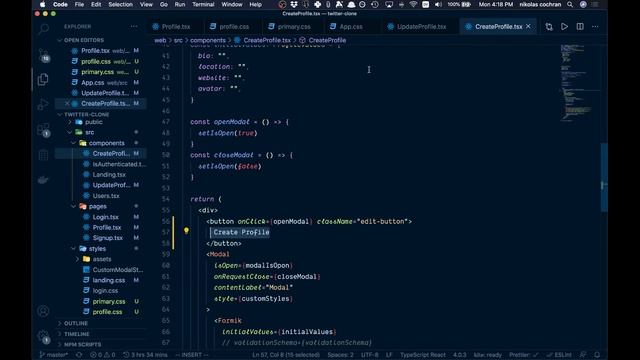This screenshot has width=640, height=360.
Task: Open the errors and warnings count
Action: click(102, 355)
